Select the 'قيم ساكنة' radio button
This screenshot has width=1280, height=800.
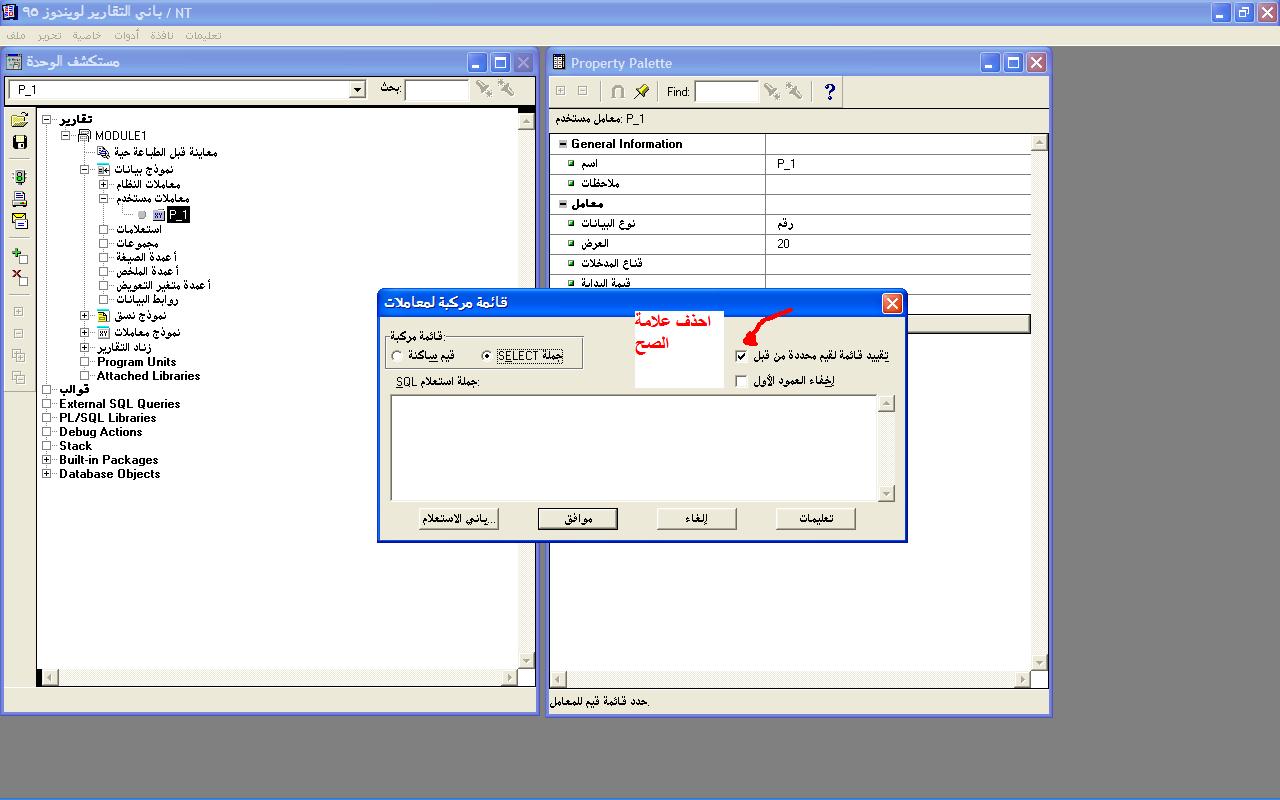397,356
